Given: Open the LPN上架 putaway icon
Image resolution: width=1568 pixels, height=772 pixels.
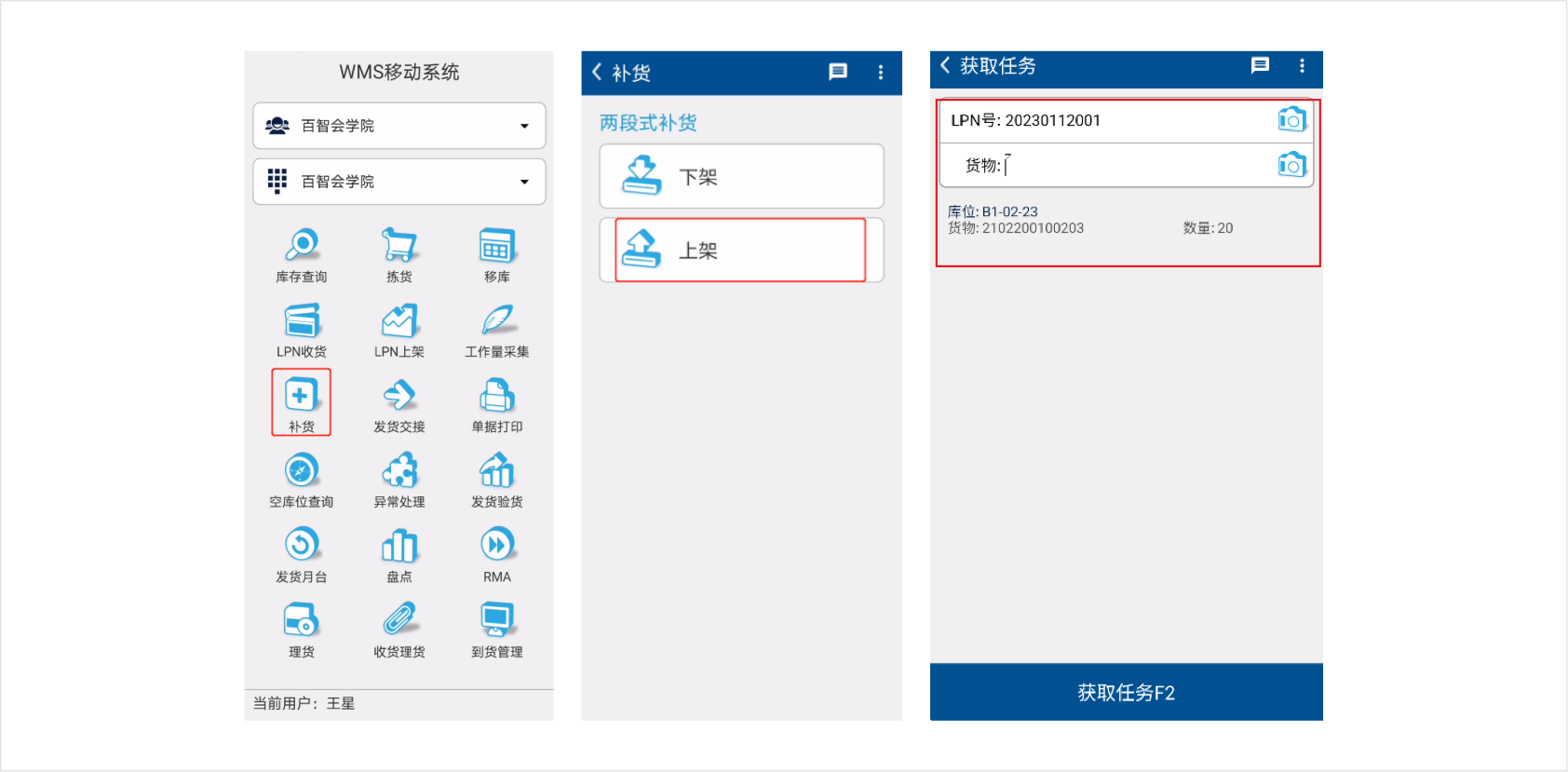Looking at the screenshot, I should point(399,321).
